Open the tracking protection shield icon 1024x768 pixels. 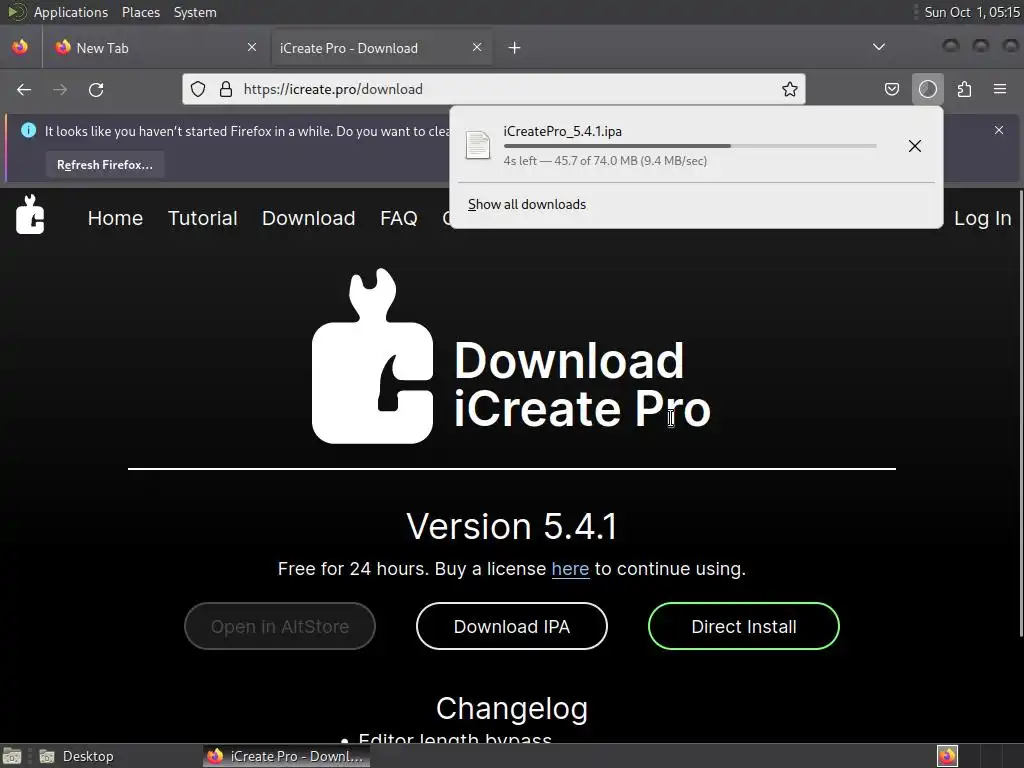click(198, 89)
